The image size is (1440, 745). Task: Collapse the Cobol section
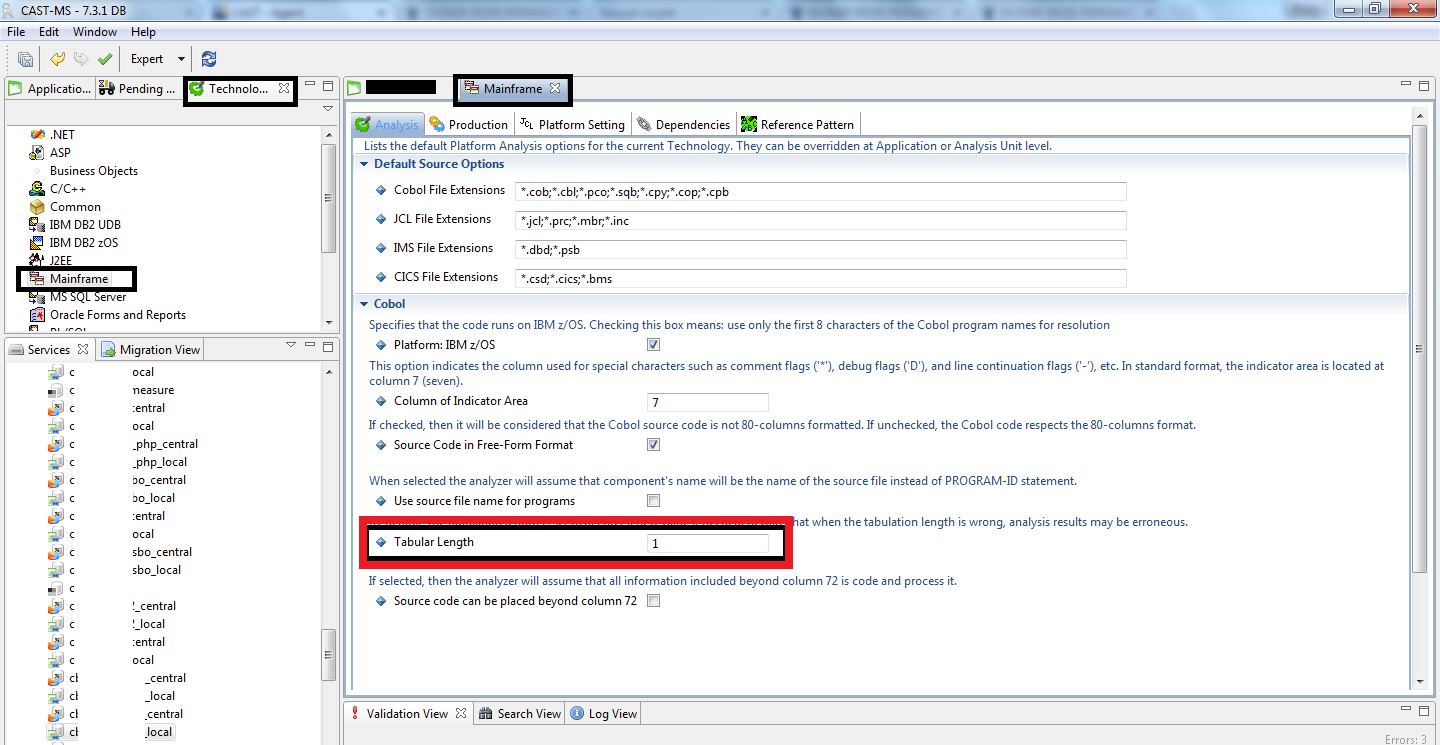click(363, 304)
